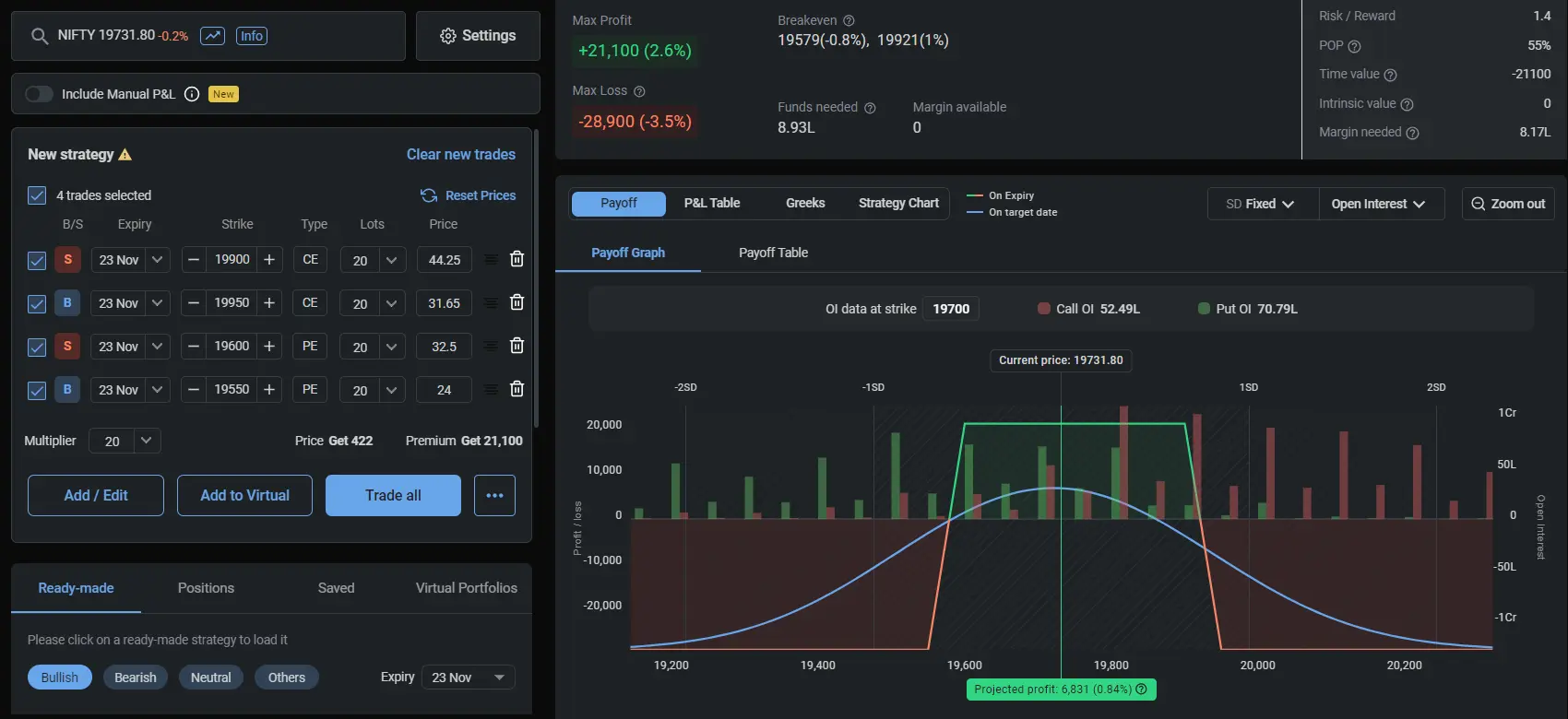The height and width of the screenshot is (719, 1568).
Task: Click the warning icon next to New strategy
Action: (x=125, y=155)
